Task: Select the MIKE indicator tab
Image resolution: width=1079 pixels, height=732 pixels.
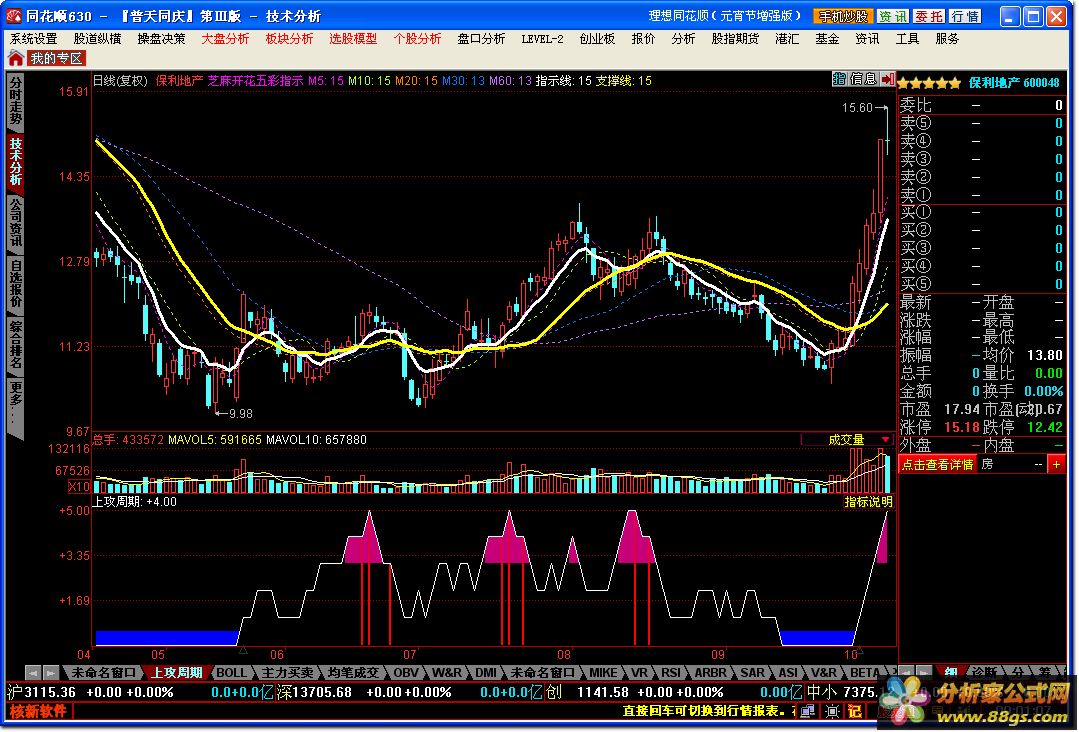Action: 603,673
